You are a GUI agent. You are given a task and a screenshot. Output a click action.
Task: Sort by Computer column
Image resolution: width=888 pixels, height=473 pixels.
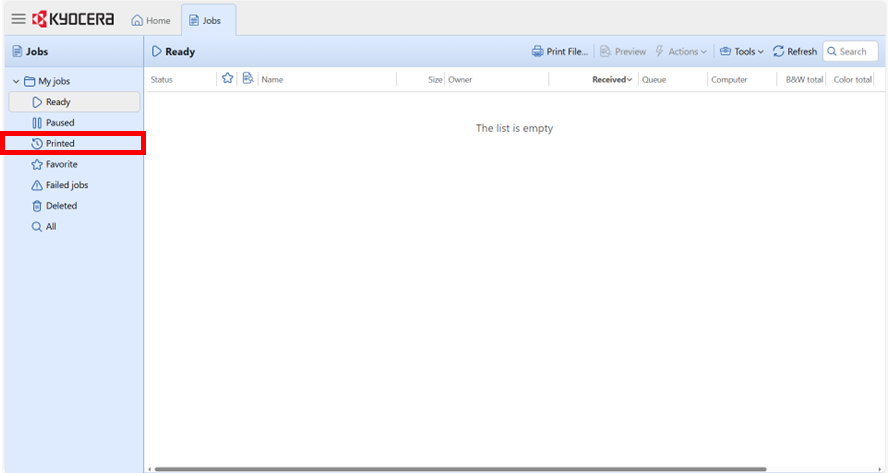point(729,80)
